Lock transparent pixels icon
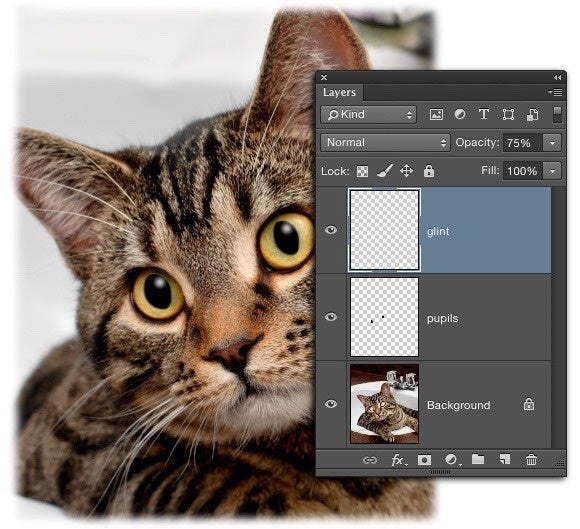580x529 pixels. pos(362,171)
